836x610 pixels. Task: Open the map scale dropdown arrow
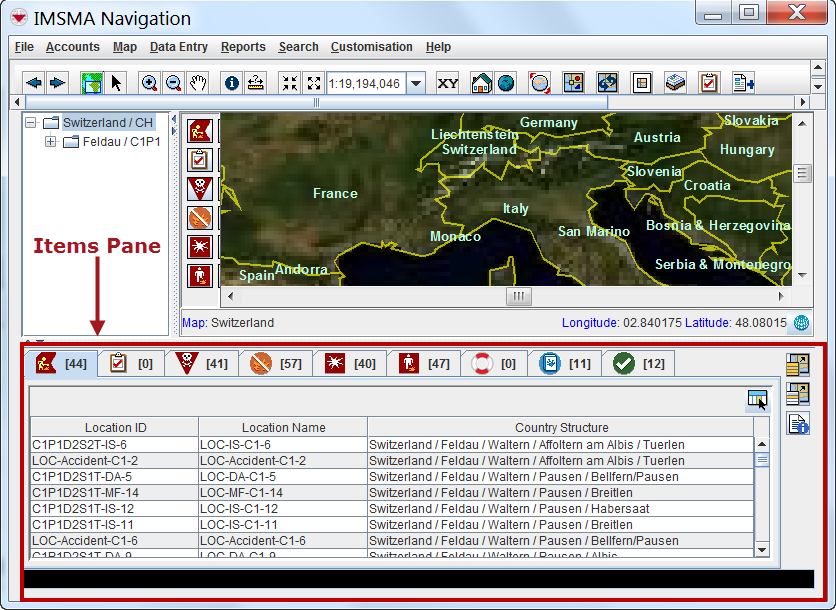pyautogui.click(x=415, y=83)
